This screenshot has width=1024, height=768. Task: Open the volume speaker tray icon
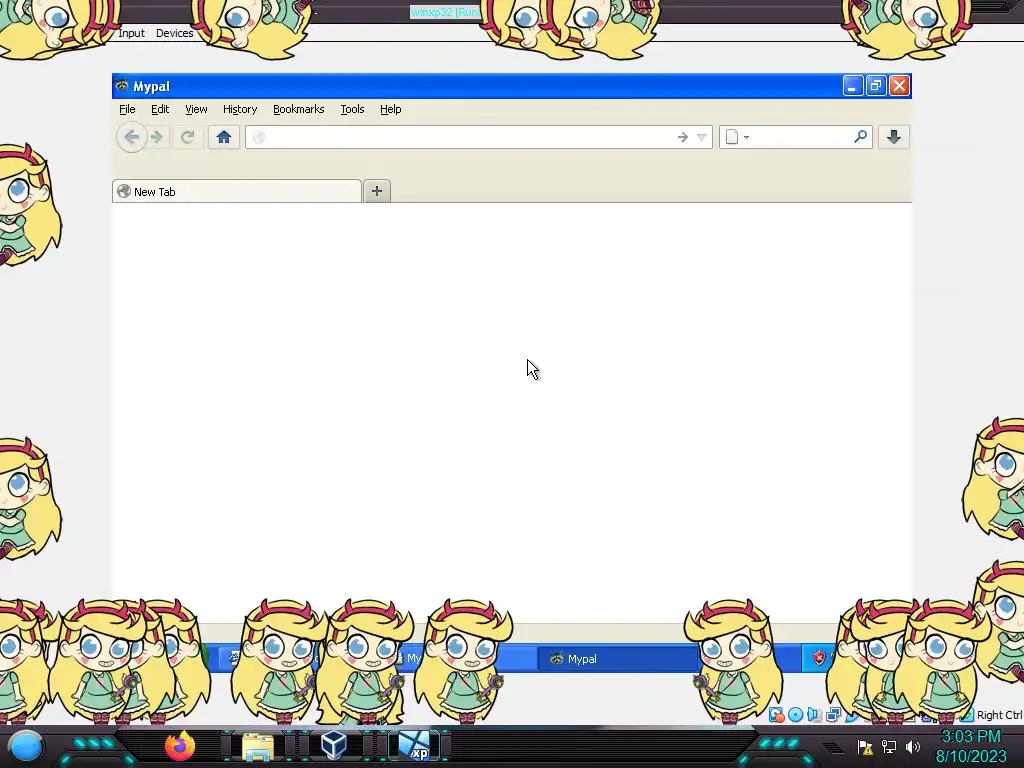(912, 746)
